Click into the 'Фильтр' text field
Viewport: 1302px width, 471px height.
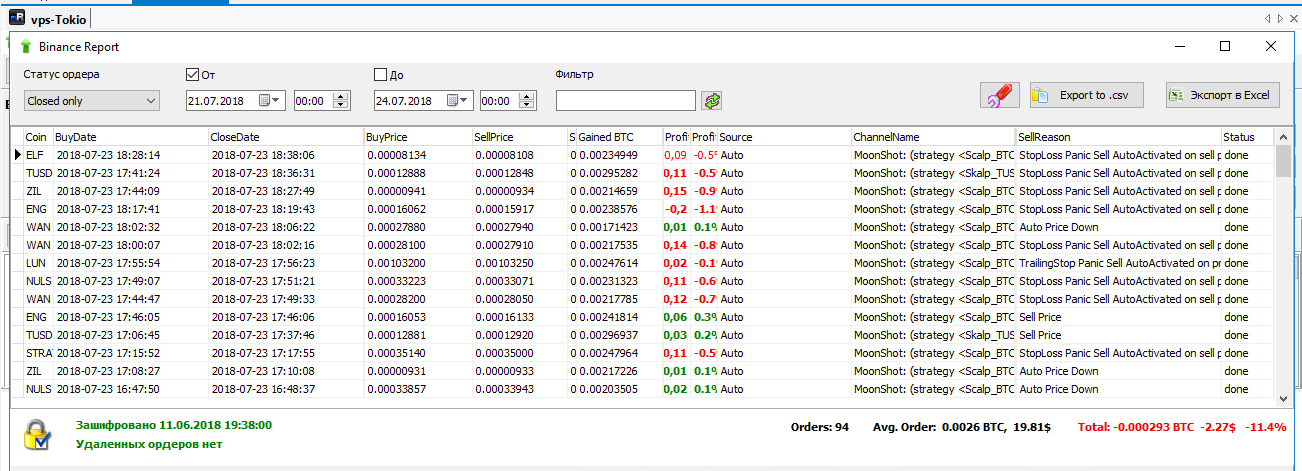pyautogui.click(x=625, y=101)
